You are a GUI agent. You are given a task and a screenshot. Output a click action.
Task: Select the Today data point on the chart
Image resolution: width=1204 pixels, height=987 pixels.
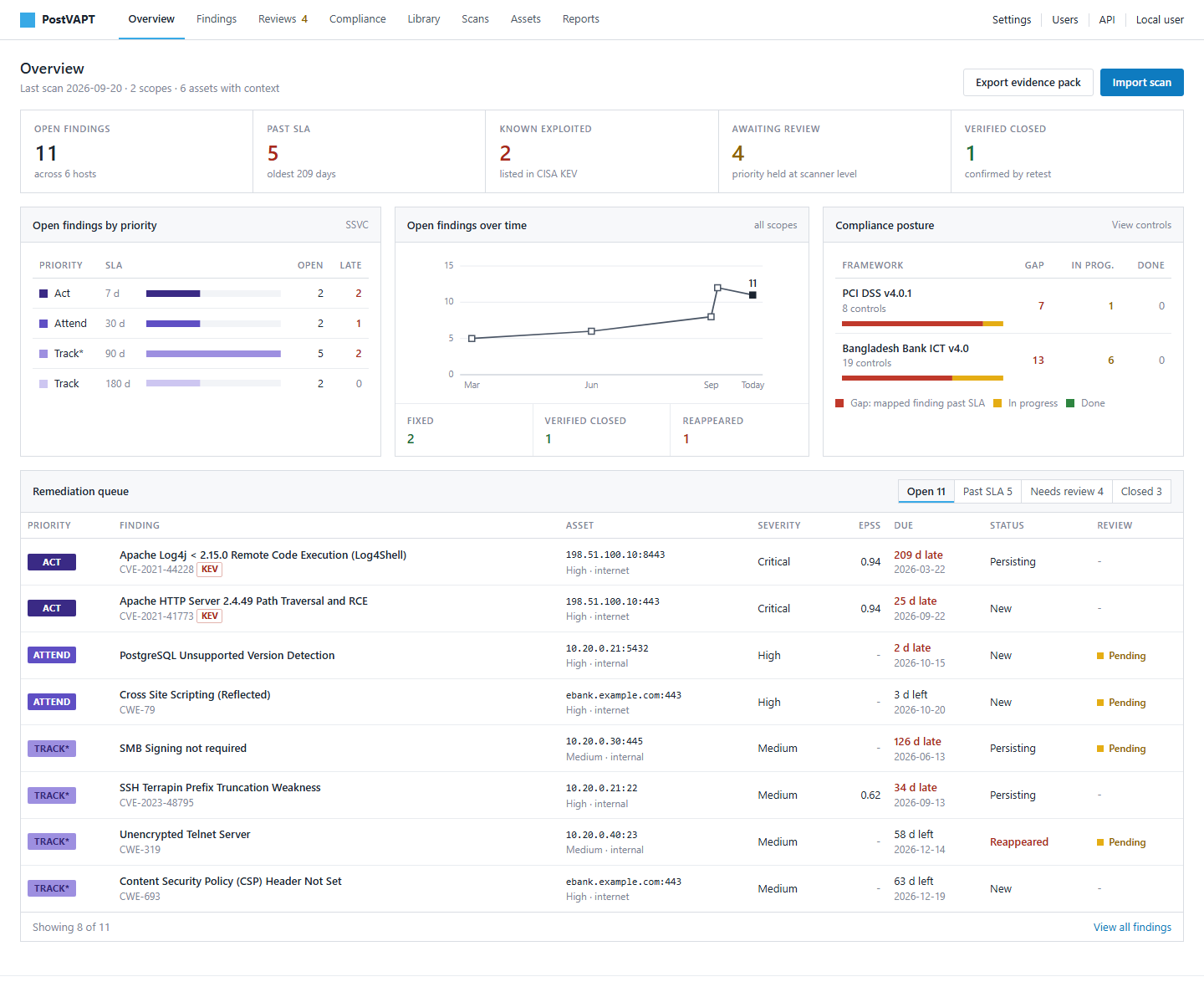click(x=752, y=294)
